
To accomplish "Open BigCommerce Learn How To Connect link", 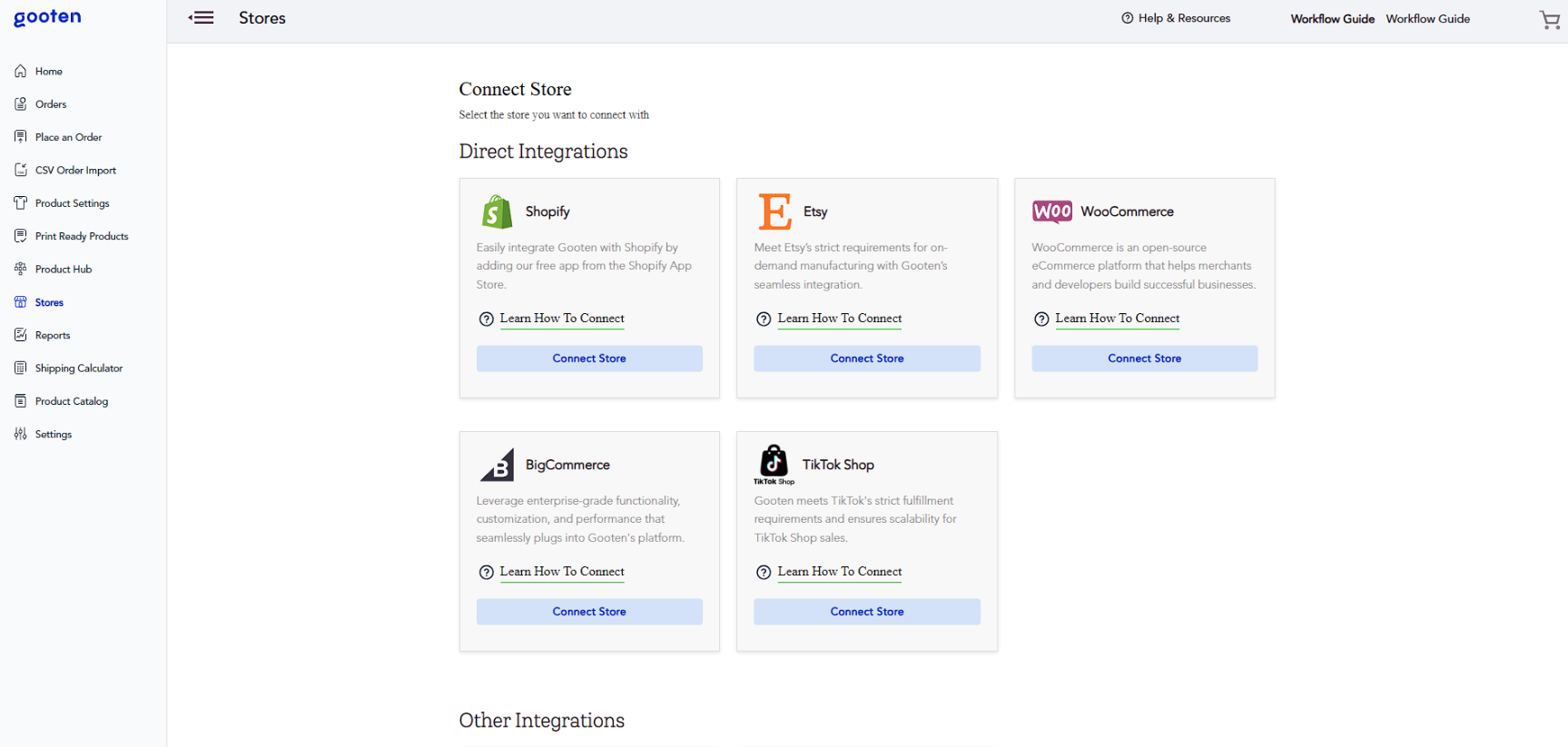I will tap(562, 572).
